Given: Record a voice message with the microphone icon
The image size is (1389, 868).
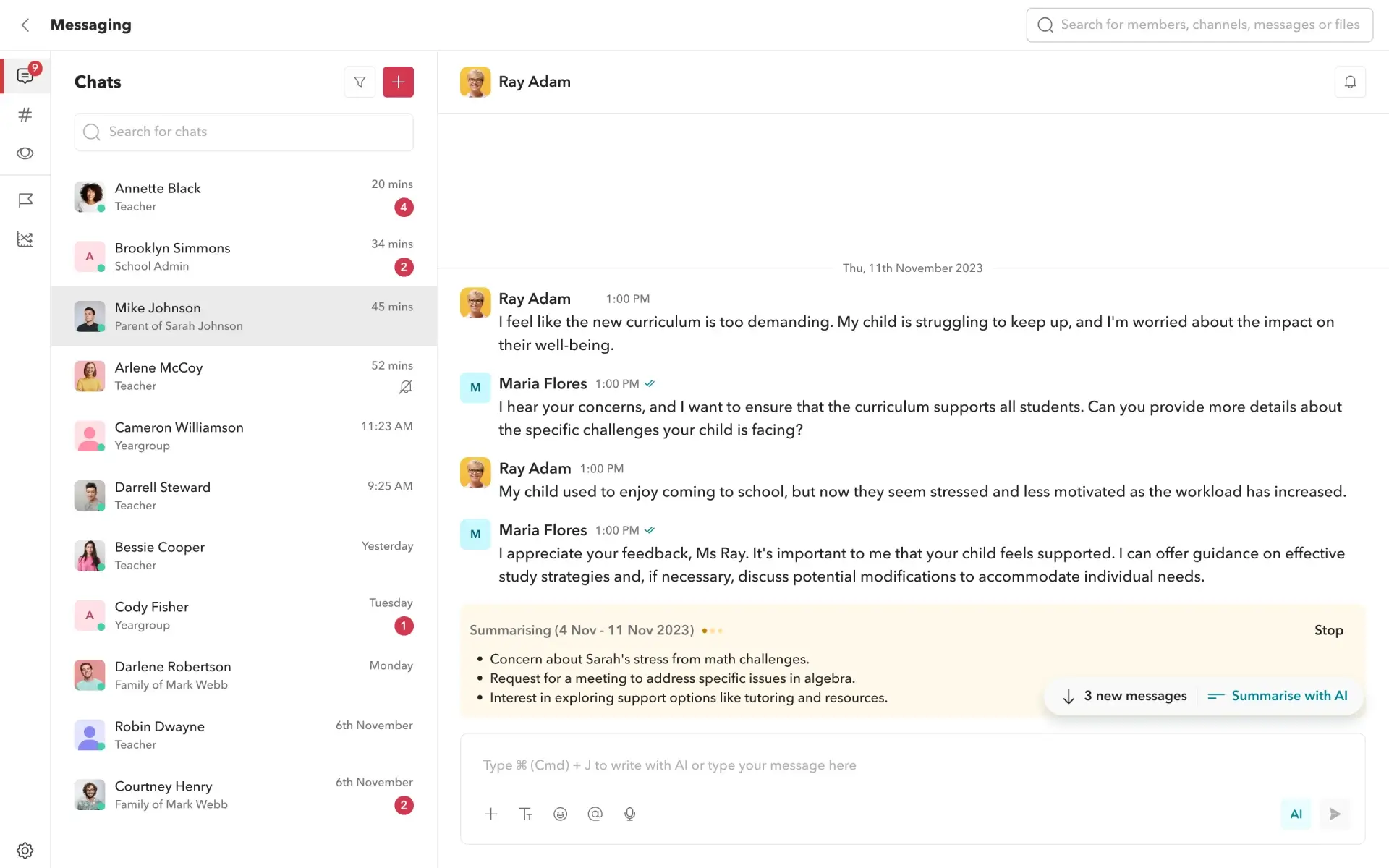Looking at the screenshot, I should [x=629, y=814].
